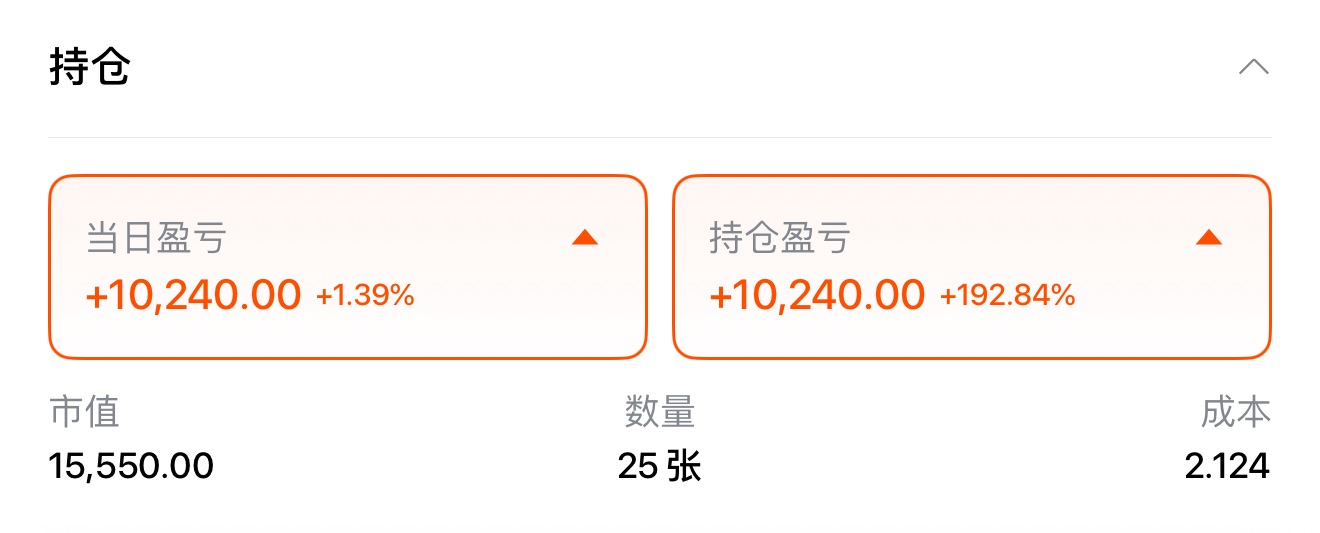Click the orange triangle in 当日盈亏 card
Image resolution: width=1320 pixels, height=533 pixels.
585,237
